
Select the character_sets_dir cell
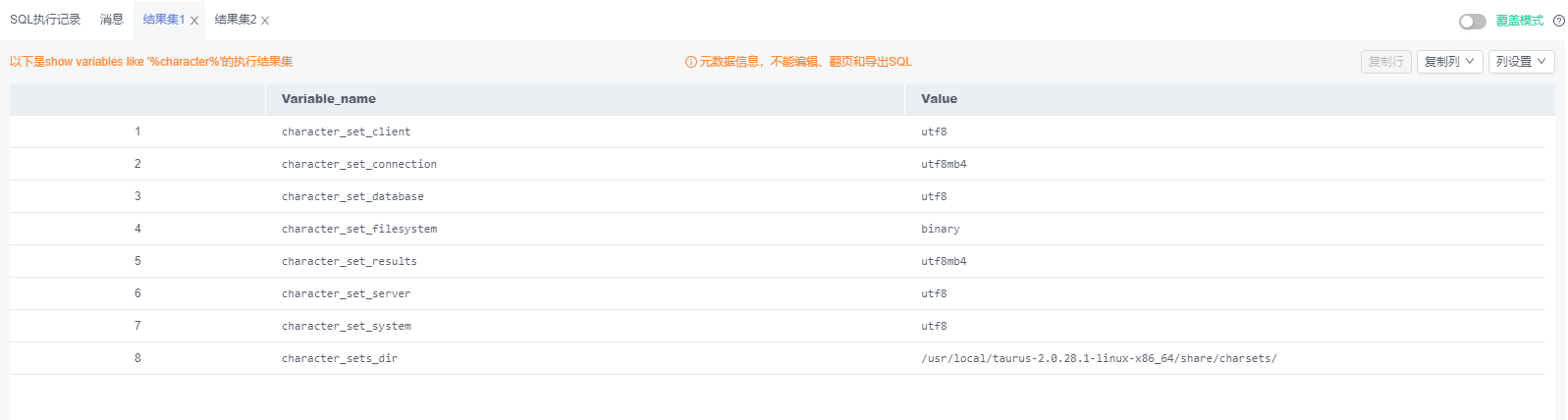340,358
